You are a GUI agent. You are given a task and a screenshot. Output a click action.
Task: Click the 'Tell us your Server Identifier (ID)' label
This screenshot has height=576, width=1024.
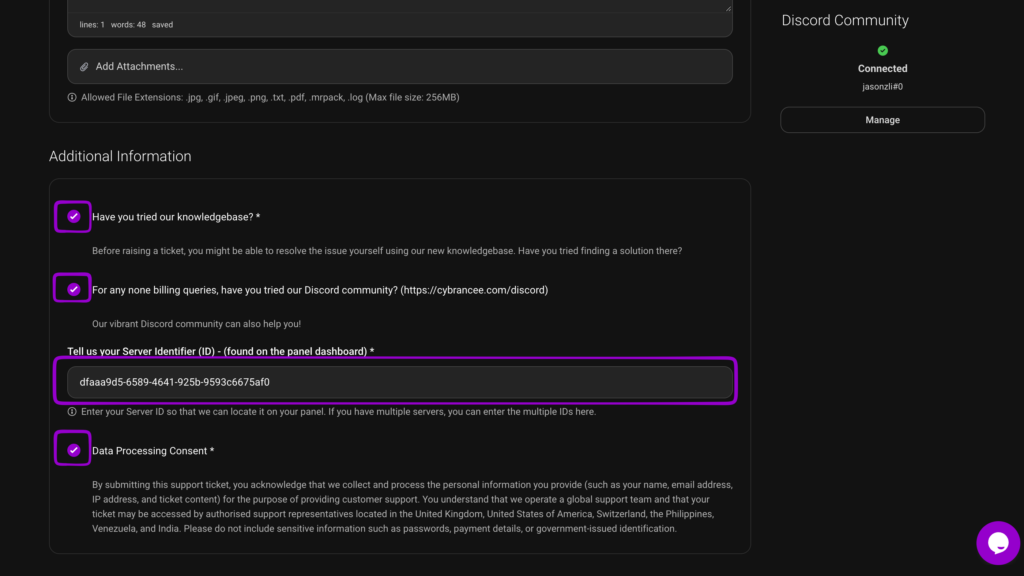tap(221, 351)
